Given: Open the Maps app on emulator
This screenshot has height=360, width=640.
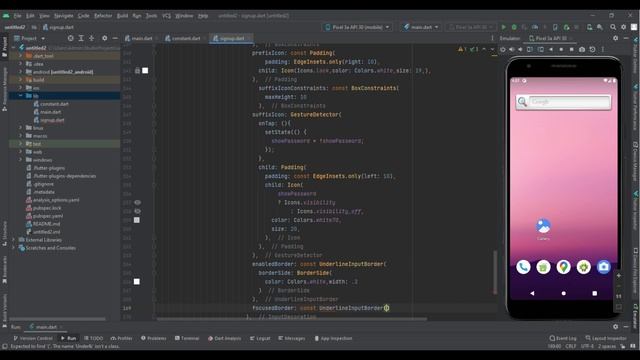Looking at the screenshot, I should pyautogui.click(x=564, y=267).
